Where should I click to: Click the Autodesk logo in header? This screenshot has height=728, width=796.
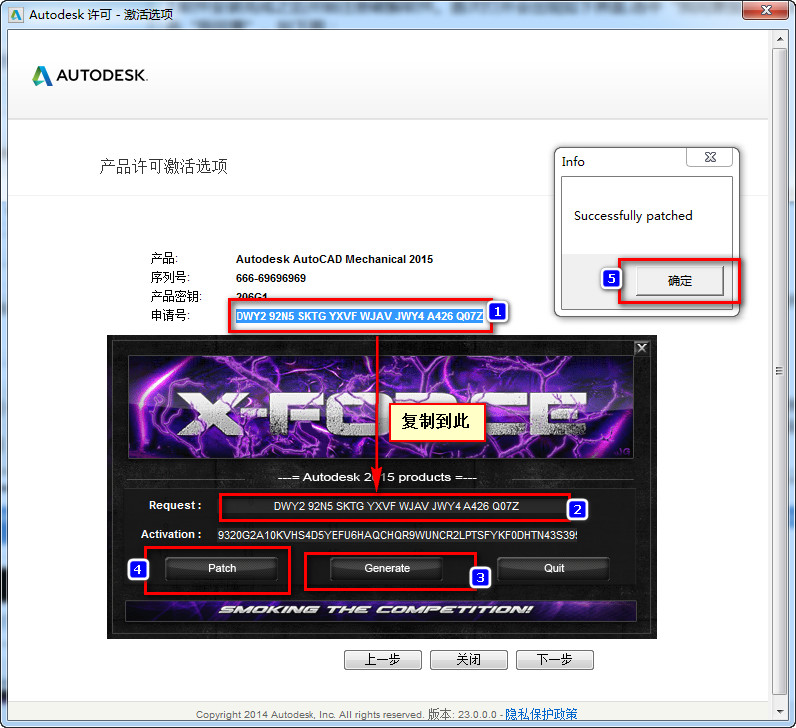[x=90, y=76]
